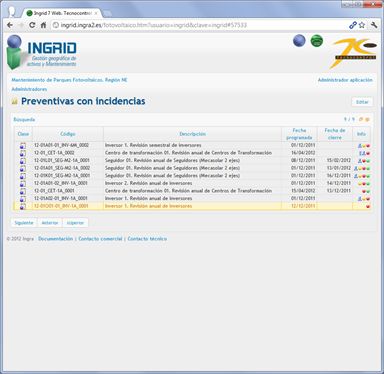Open the Documentación footer link
This screenshot has width=384, height=374.
coord(55,239)
